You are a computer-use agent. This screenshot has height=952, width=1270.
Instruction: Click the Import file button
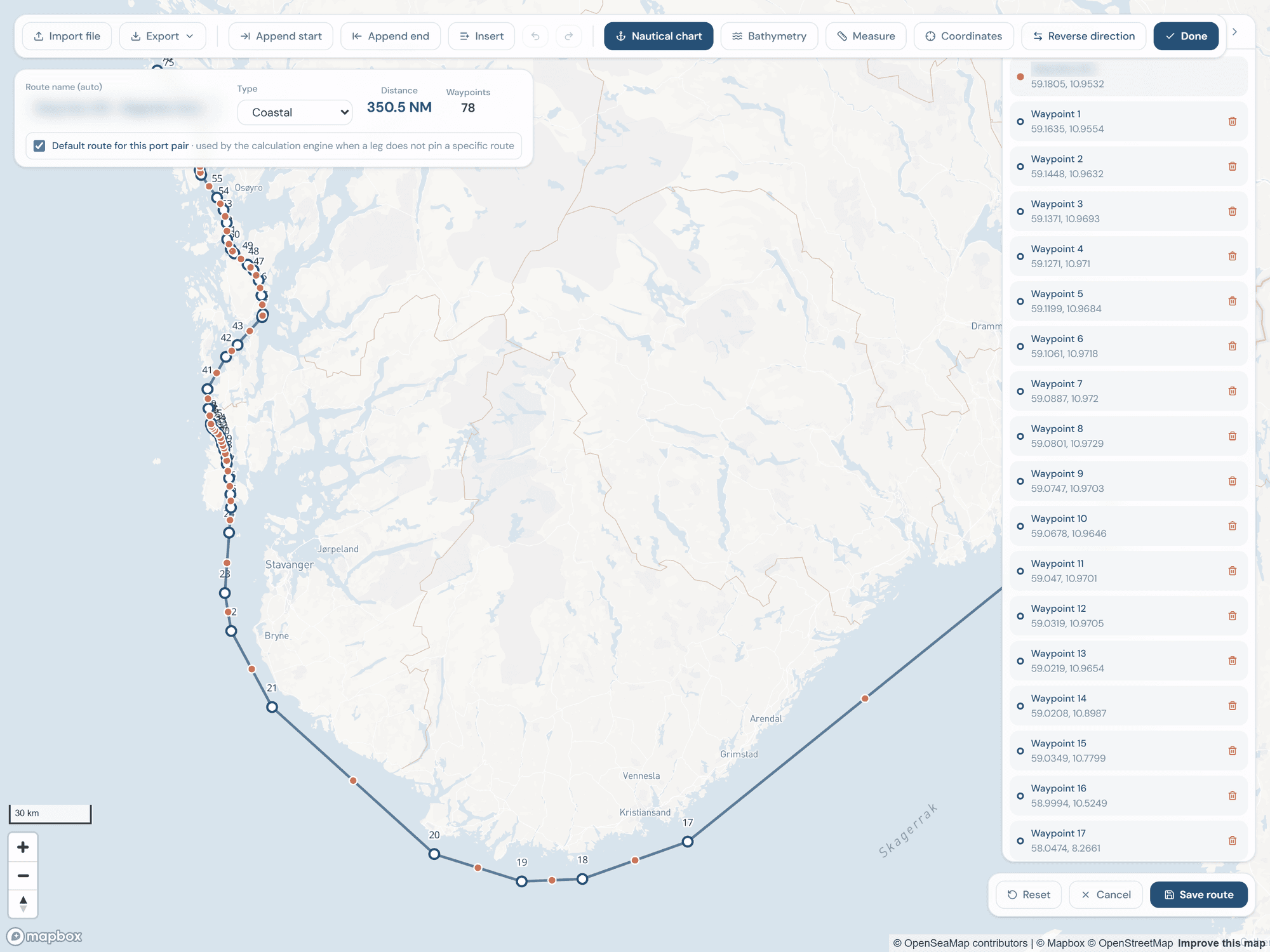(67, 36)
